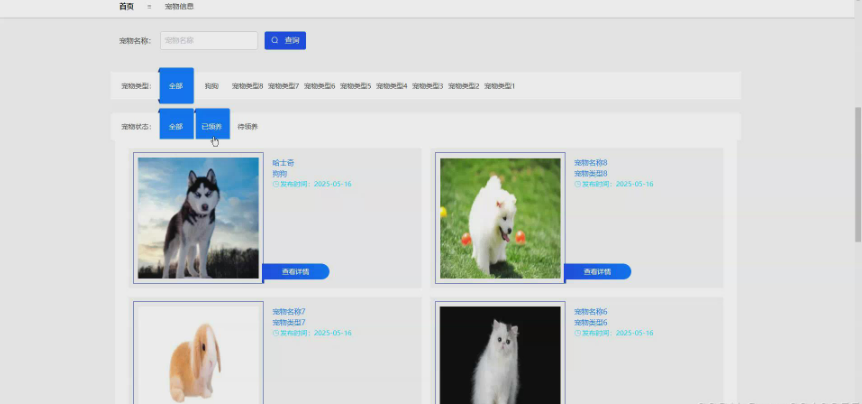Click 查看详情 on the 宠物名称8 card
This screenshot has height=404, width=862.
coord(598,272)
